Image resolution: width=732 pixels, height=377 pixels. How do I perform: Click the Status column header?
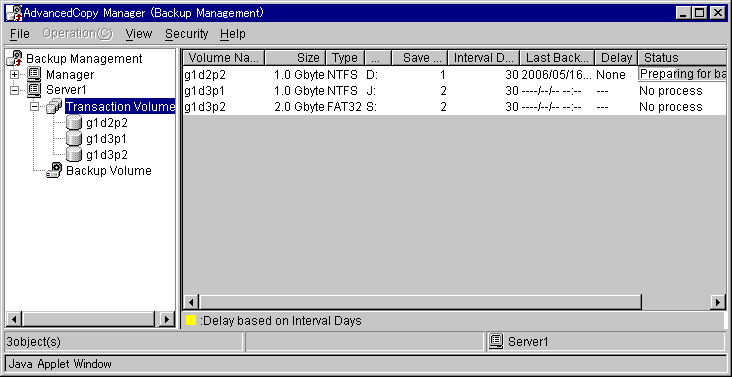(682, 58)
